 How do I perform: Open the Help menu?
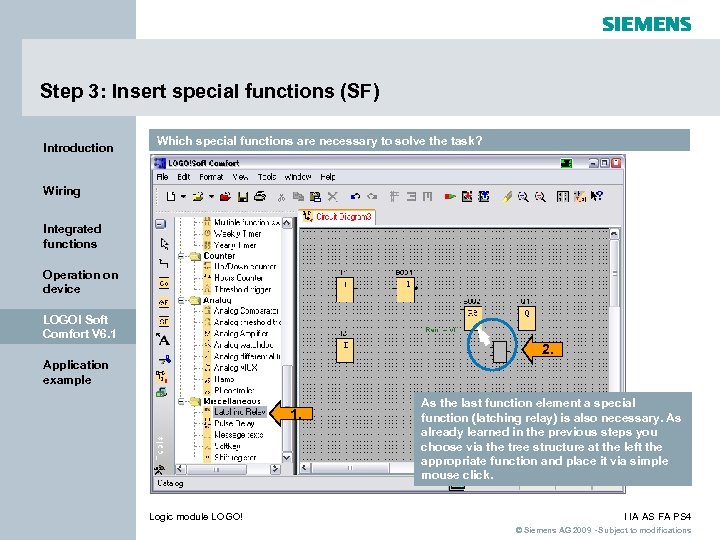pyautogui.click(x=328, y=177)
